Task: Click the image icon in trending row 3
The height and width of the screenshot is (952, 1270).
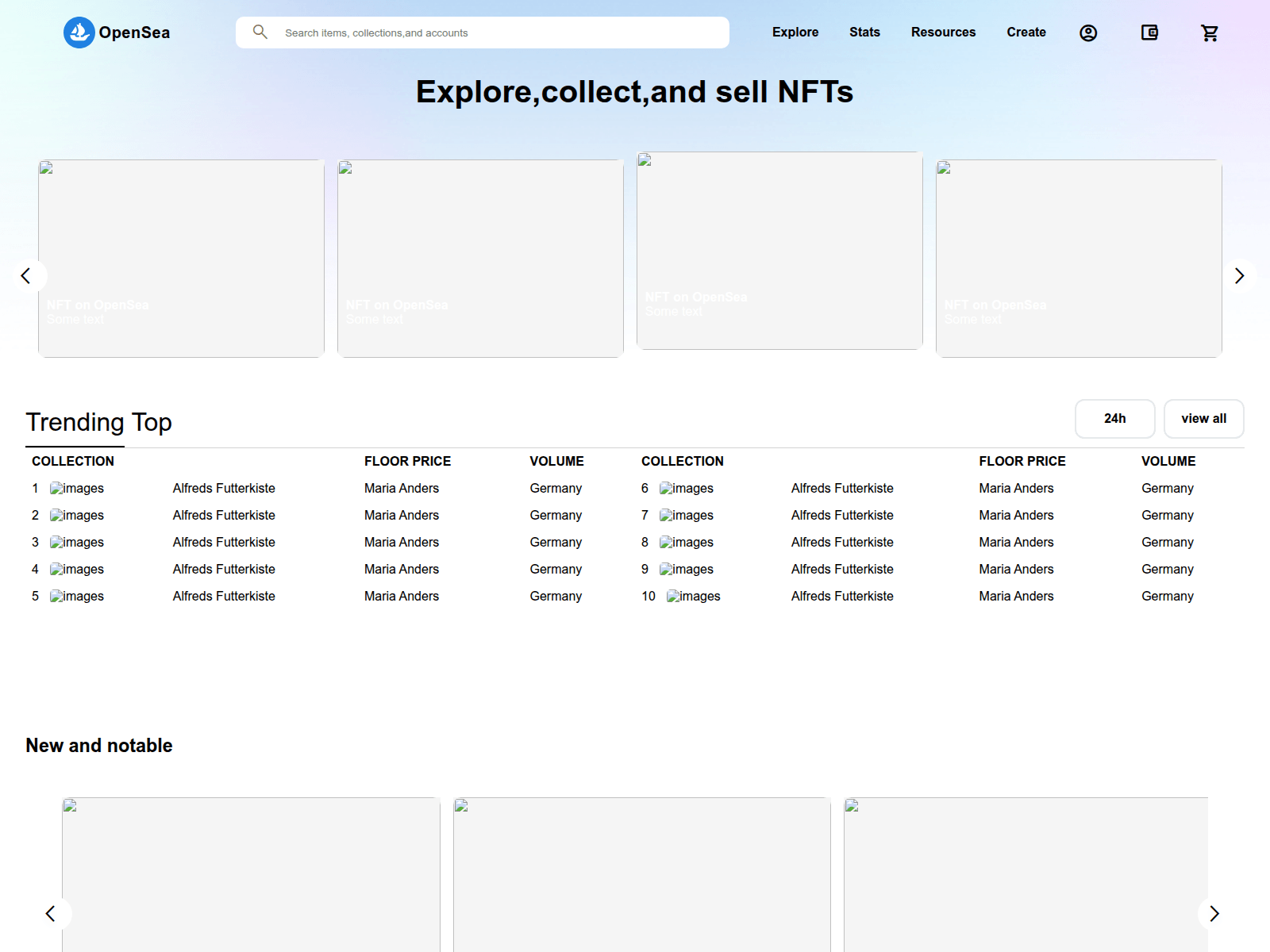Action: coord(77,543)
